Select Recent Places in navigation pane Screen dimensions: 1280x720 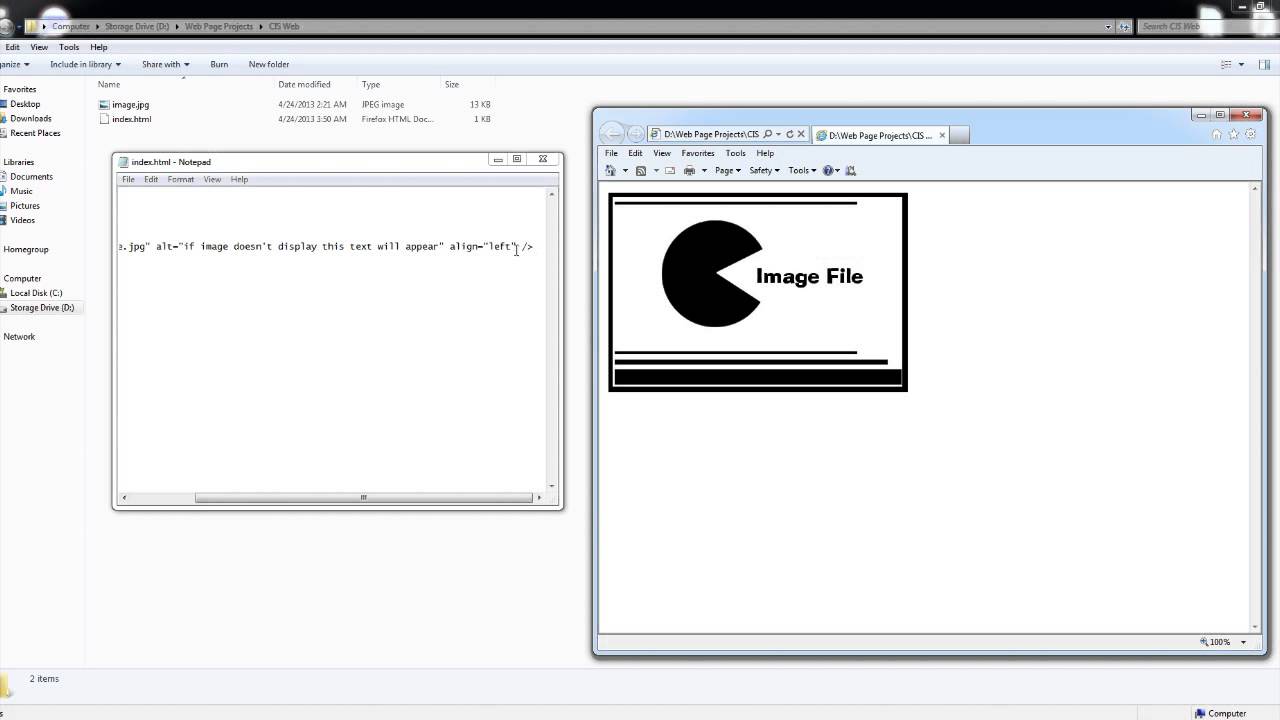click(x=35, y=133)
